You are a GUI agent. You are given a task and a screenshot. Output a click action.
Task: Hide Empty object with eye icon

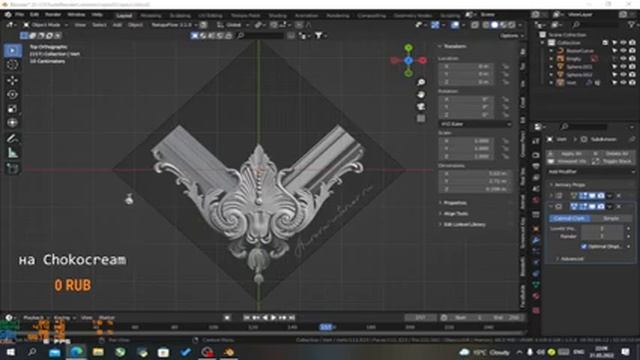(x=623, y=59)
